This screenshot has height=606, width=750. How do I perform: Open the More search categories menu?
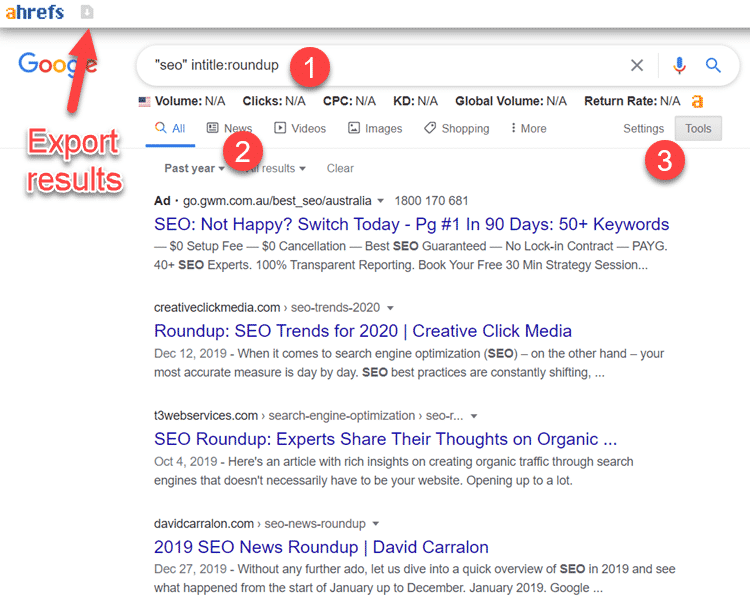[528, 128]
